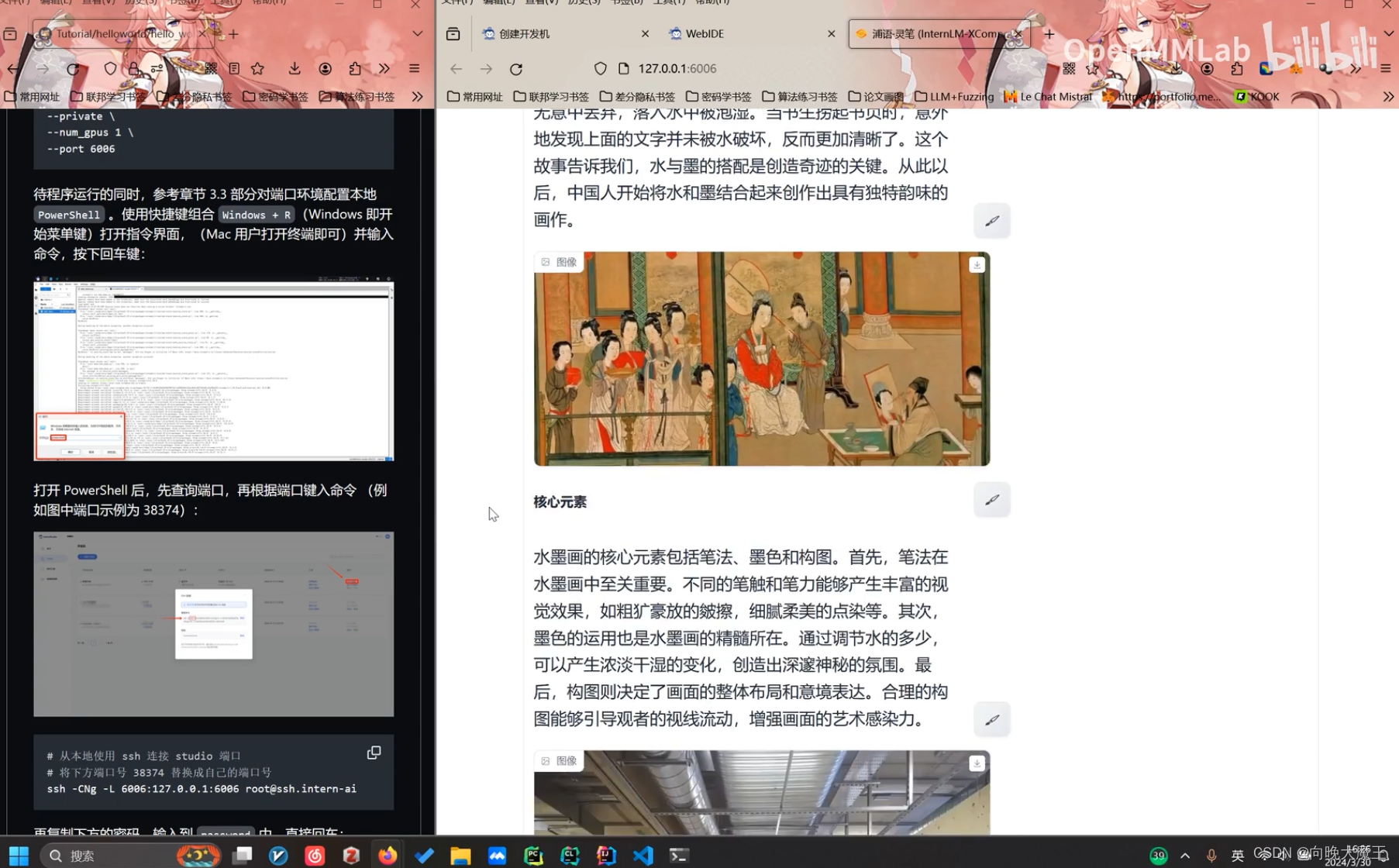Viewport: 1399px width, 868px height.
Task: Open 算法练习书签 folder in right browser
Action: pos(800,97)
